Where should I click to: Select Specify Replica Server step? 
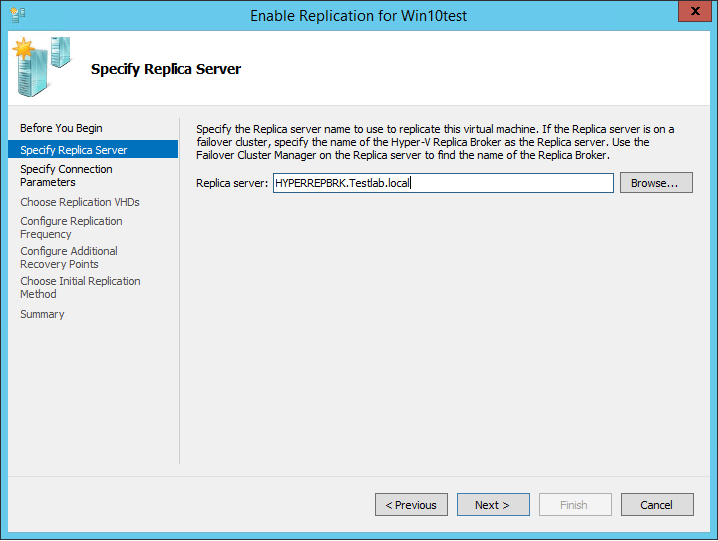(93, 150)
